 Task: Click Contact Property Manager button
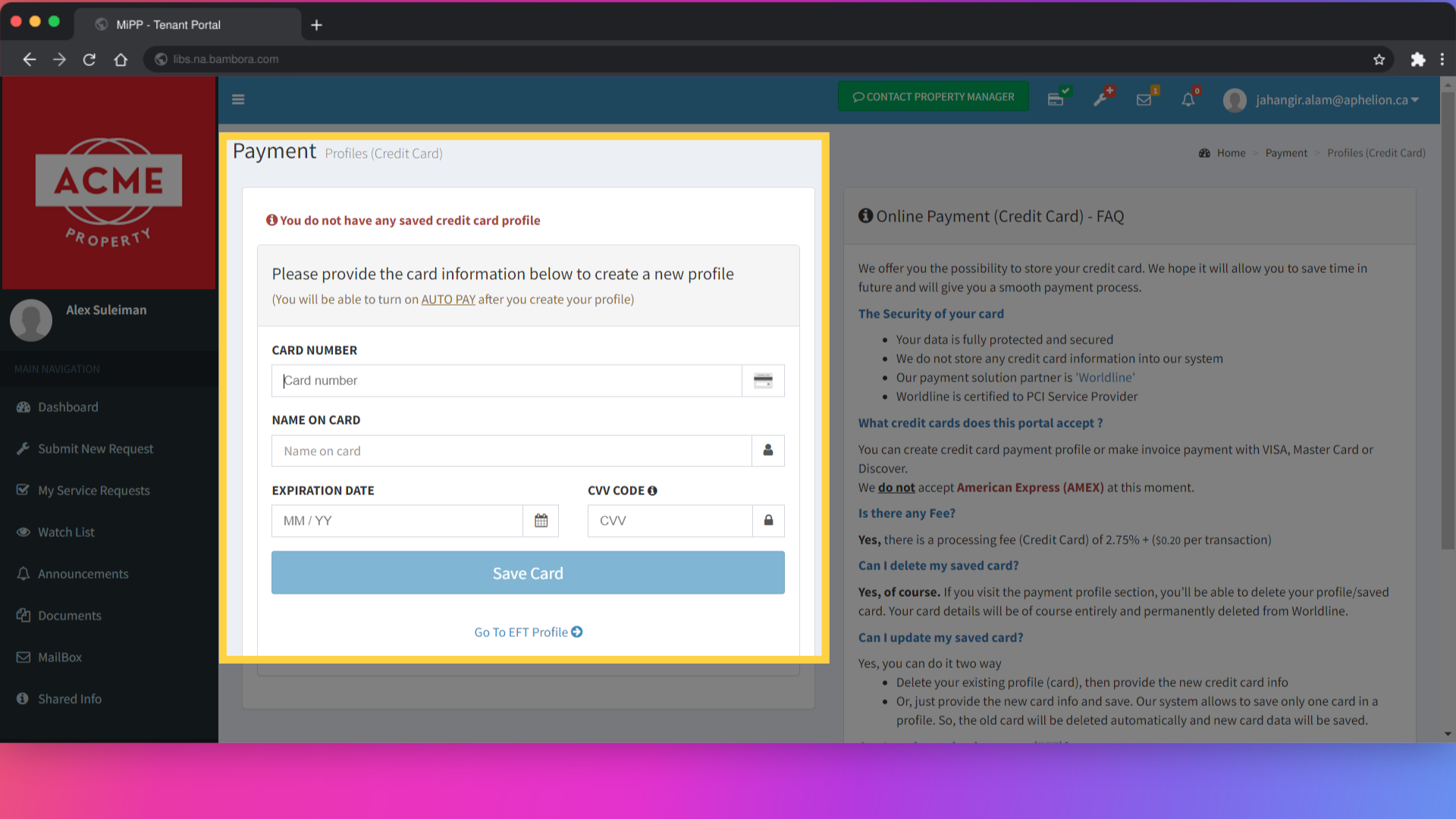click(934, 97)
